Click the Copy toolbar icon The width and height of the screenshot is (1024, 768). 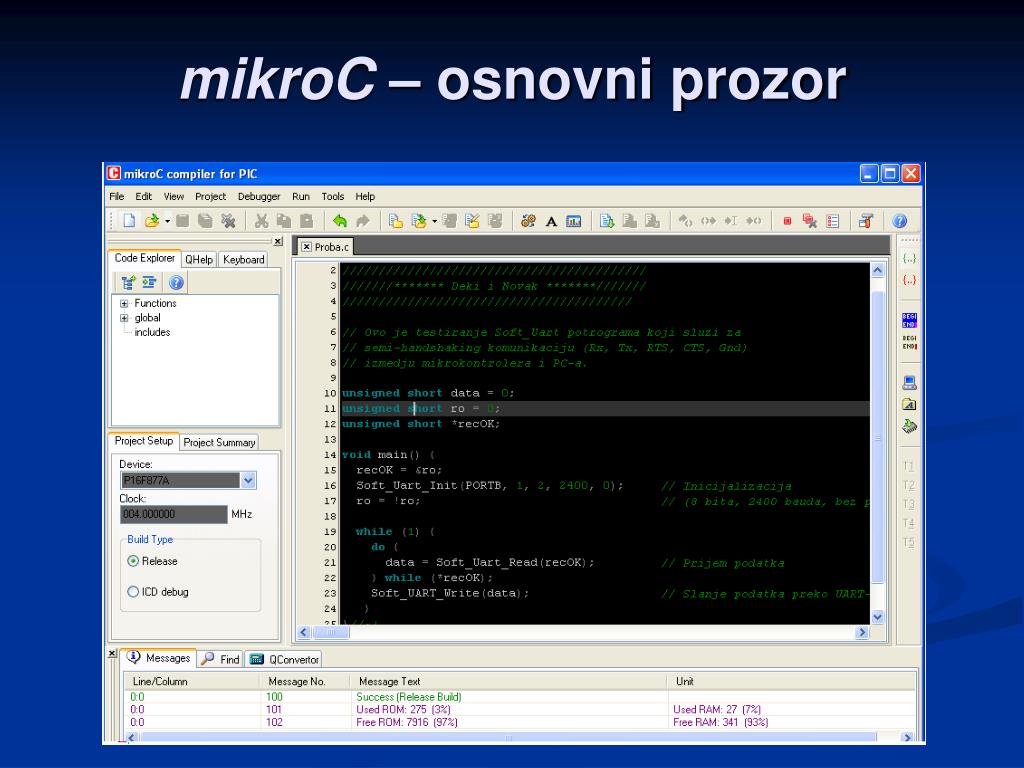pos(283,221)
